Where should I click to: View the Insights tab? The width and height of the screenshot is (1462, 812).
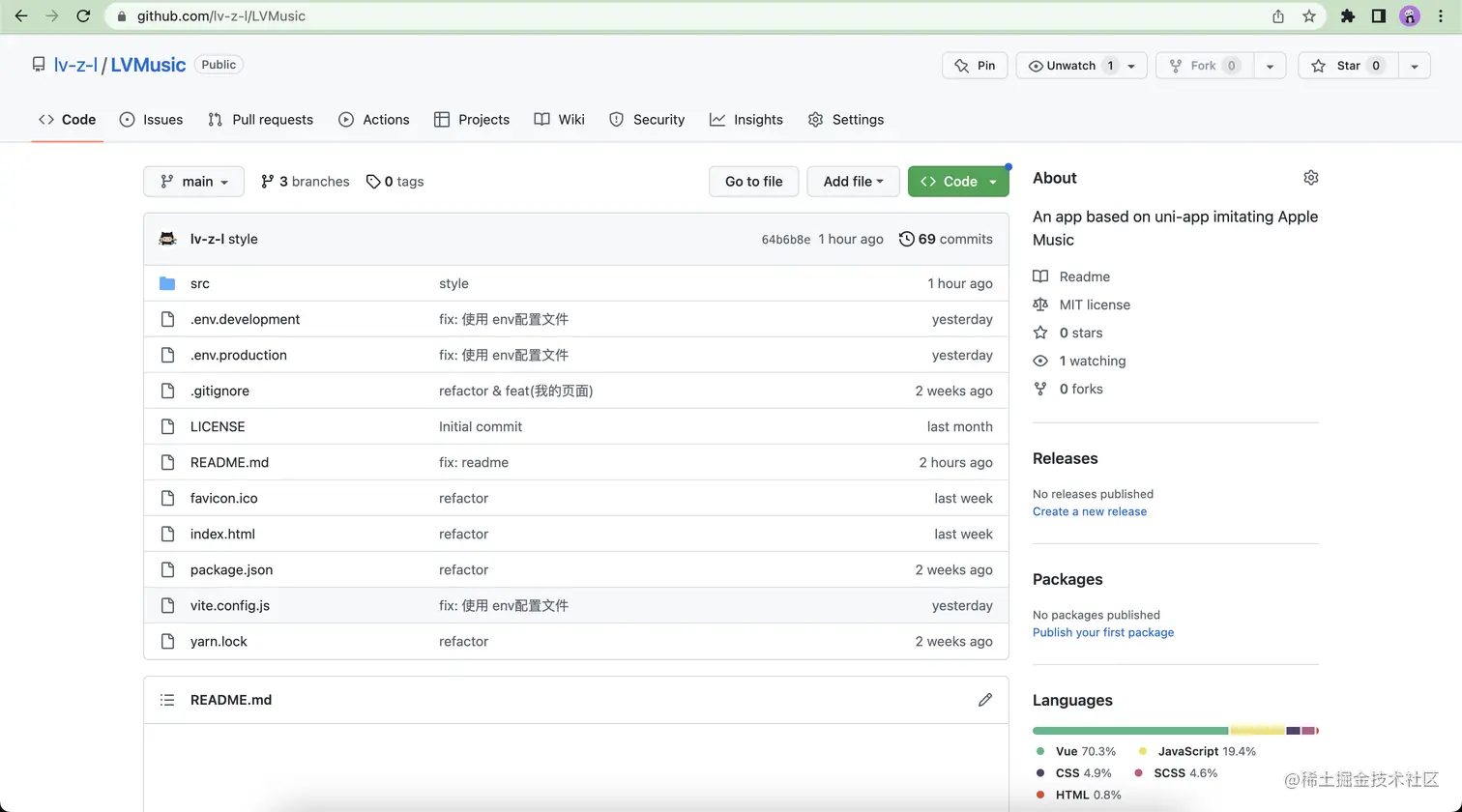click(x=746, y=120)
